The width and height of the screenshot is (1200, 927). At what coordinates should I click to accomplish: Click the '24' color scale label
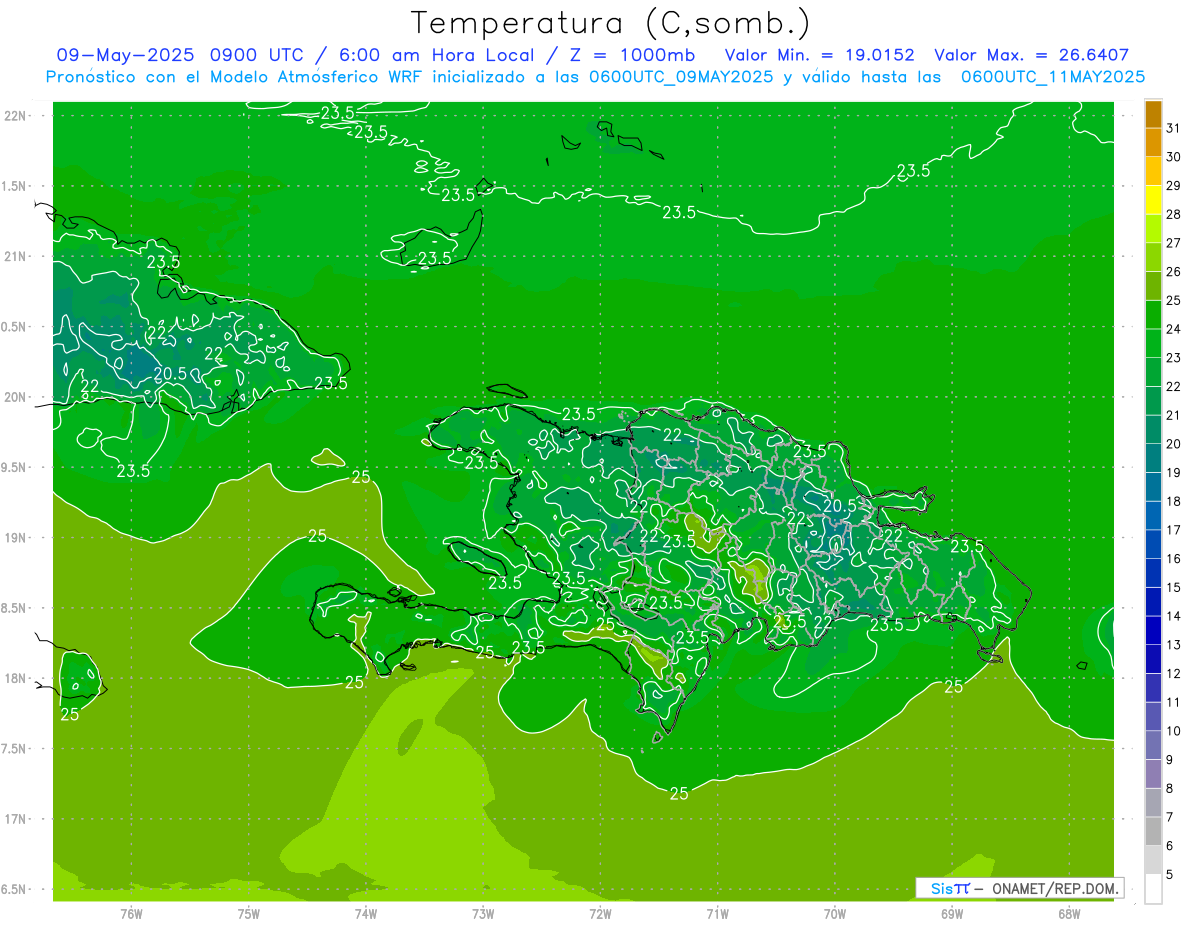(x=1174, y=329)
